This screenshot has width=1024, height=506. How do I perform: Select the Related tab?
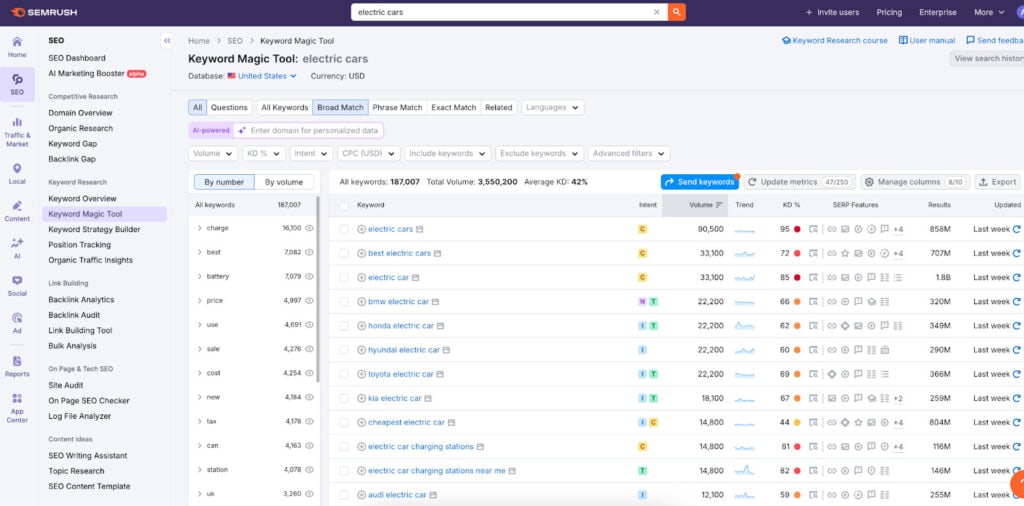coord(499,107)
